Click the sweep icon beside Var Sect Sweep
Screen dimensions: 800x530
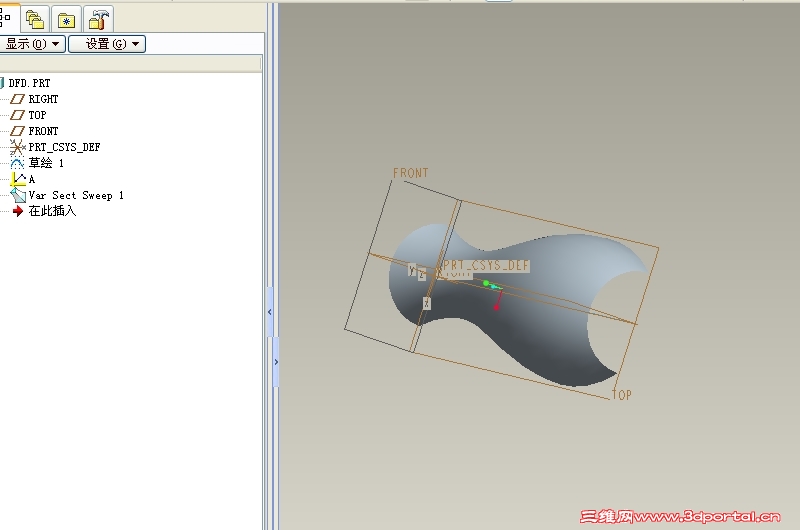pos(18,195)
